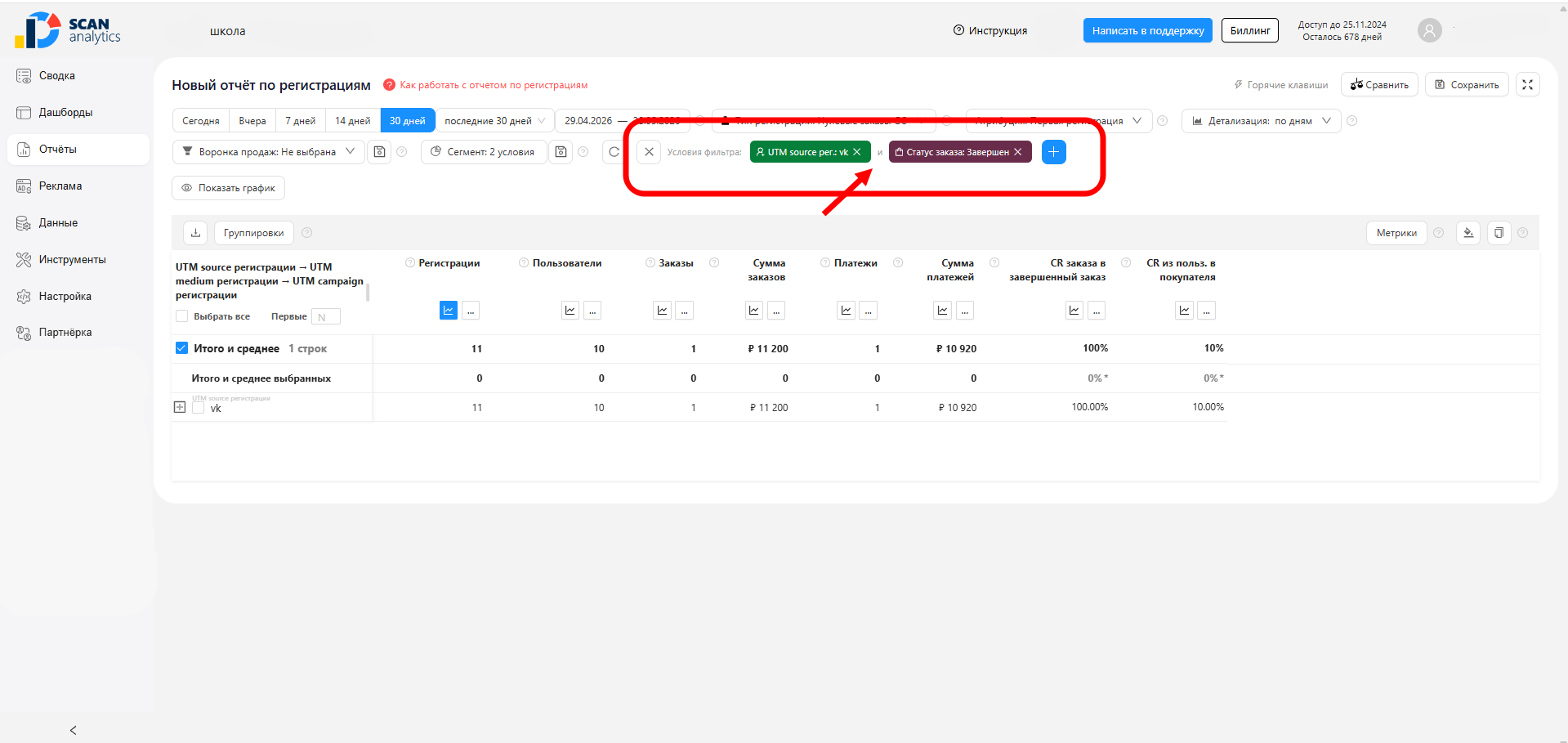Viewport: 1568px width, 743px height.
Task: Click the Сравнить button
Action: pos(1379,85)
